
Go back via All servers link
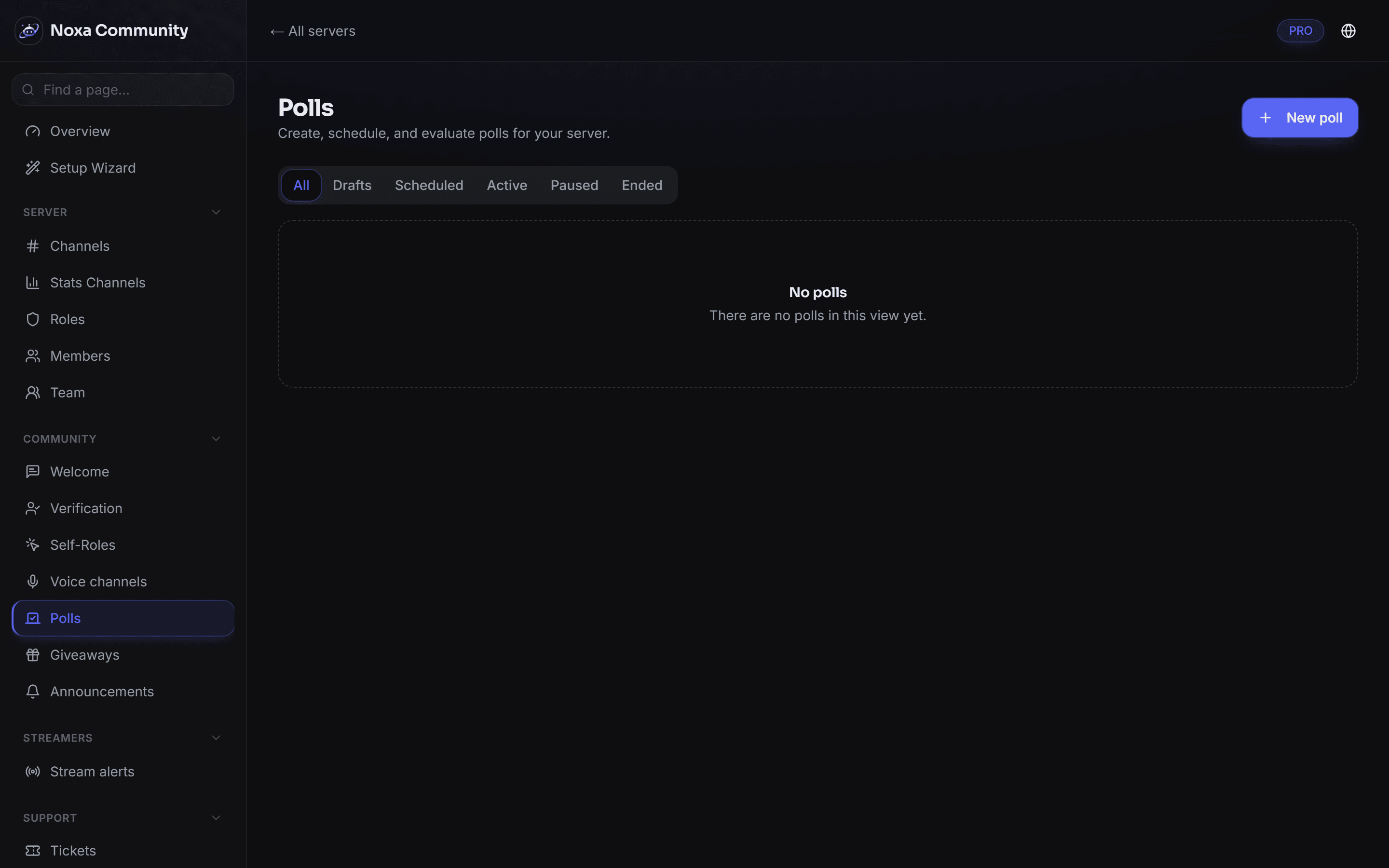pyautogui.click(x=313, y=31)
